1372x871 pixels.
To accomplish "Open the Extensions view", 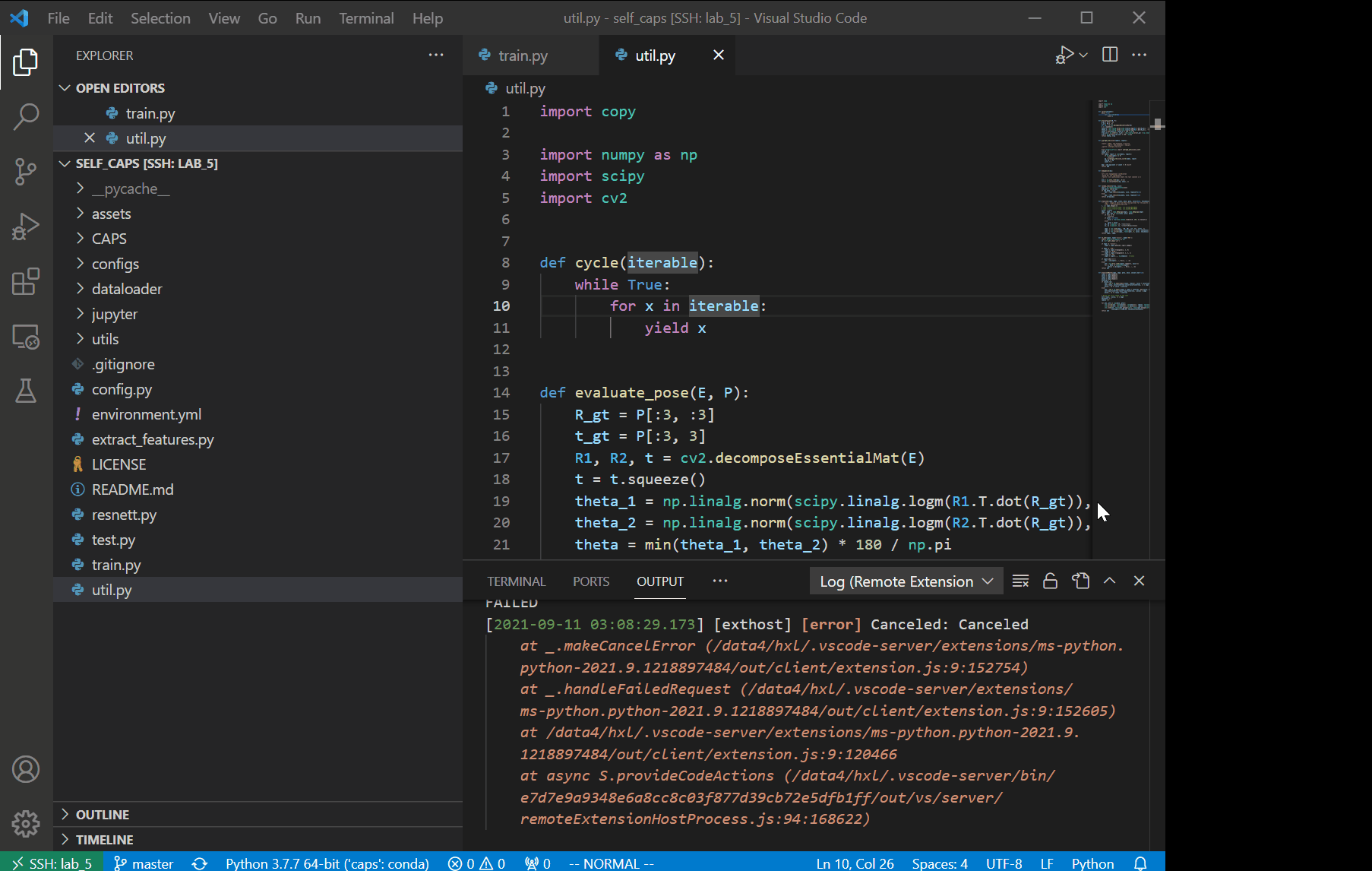I will point(27,282).
